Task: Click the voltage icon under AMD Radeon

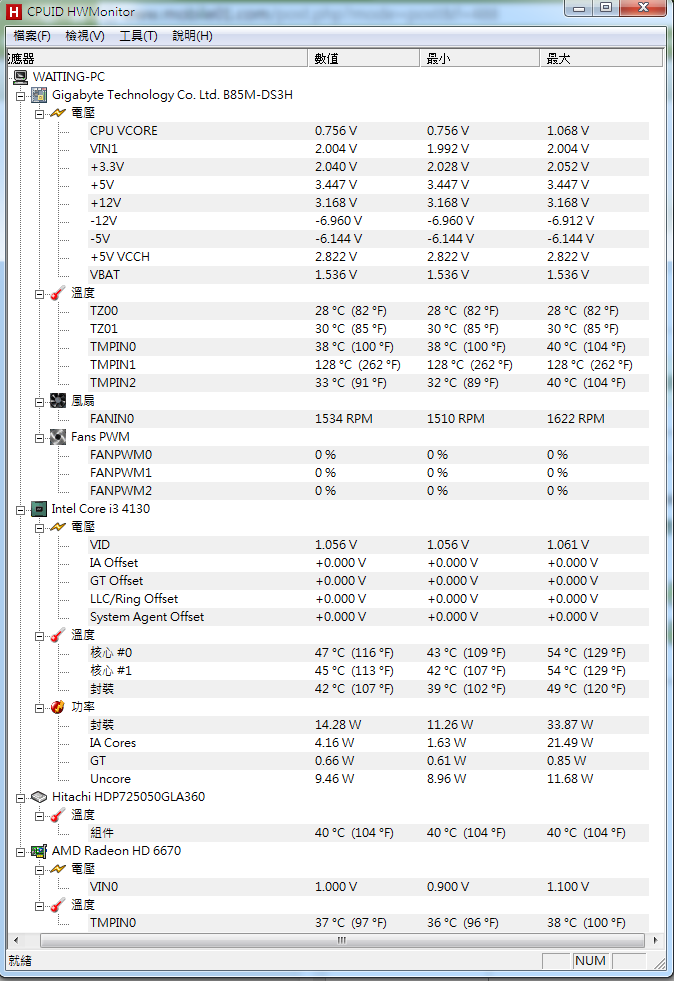Action: click(x=58, y=869)
